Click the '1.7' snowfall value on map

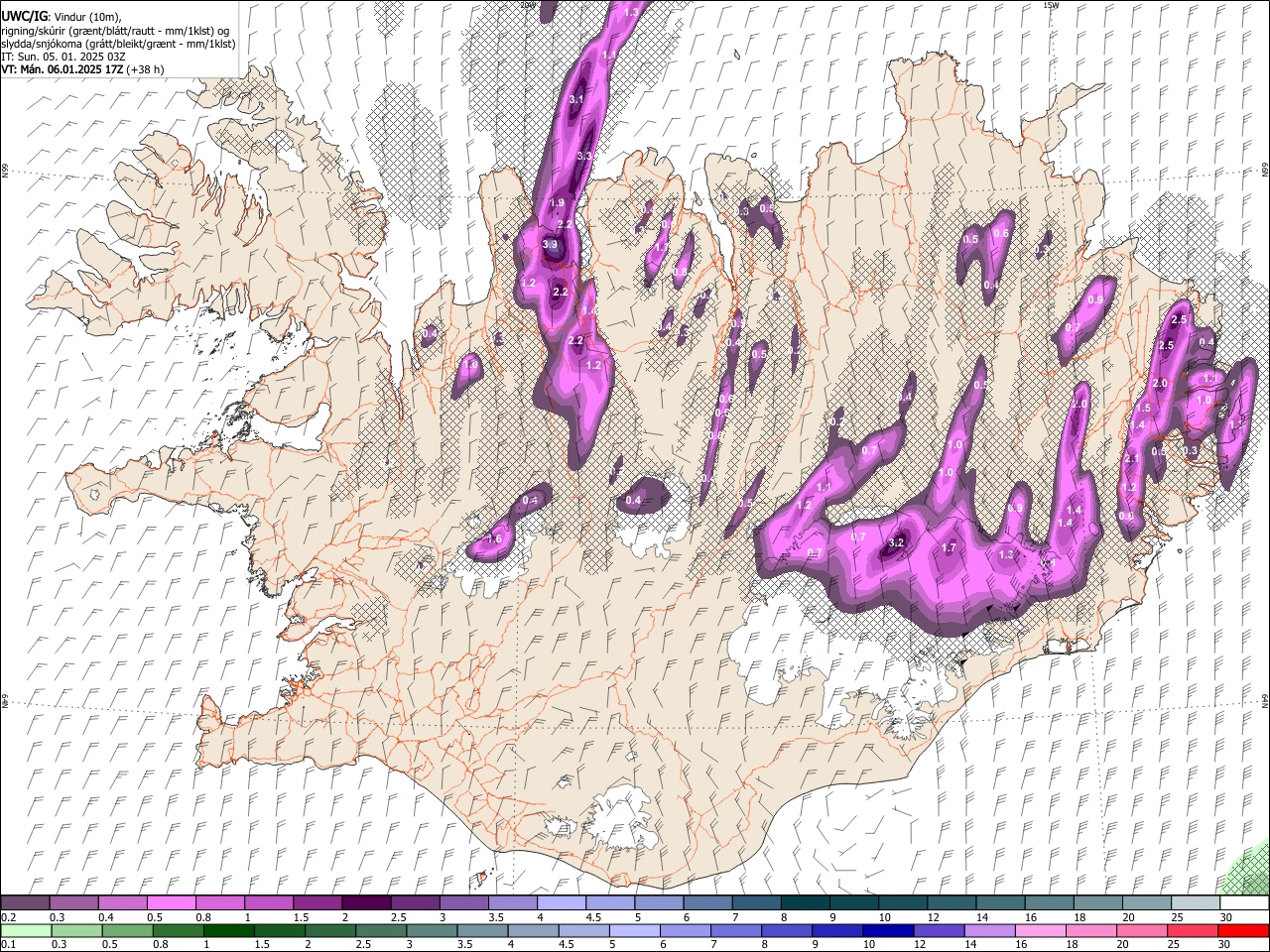coord(949,547)
